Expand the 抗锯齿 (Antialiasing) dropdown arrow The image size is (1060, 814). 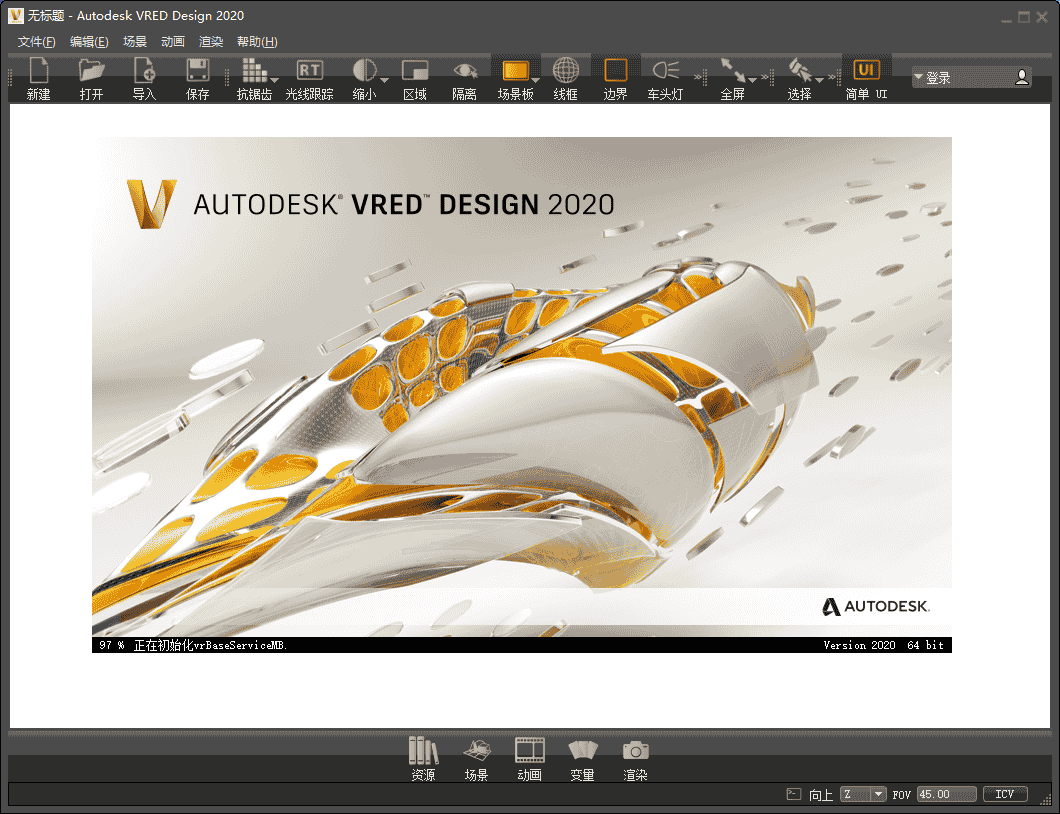pos(274,81)
